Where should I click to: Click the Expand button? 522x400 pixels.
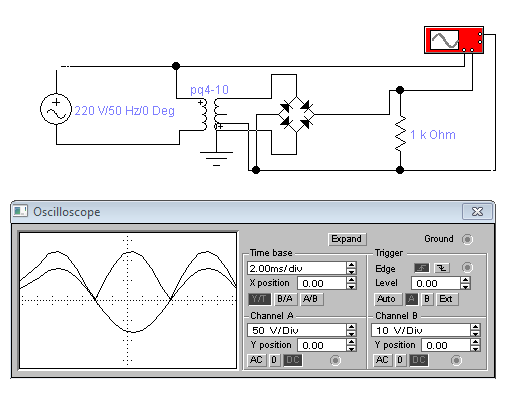pos(347,239)
